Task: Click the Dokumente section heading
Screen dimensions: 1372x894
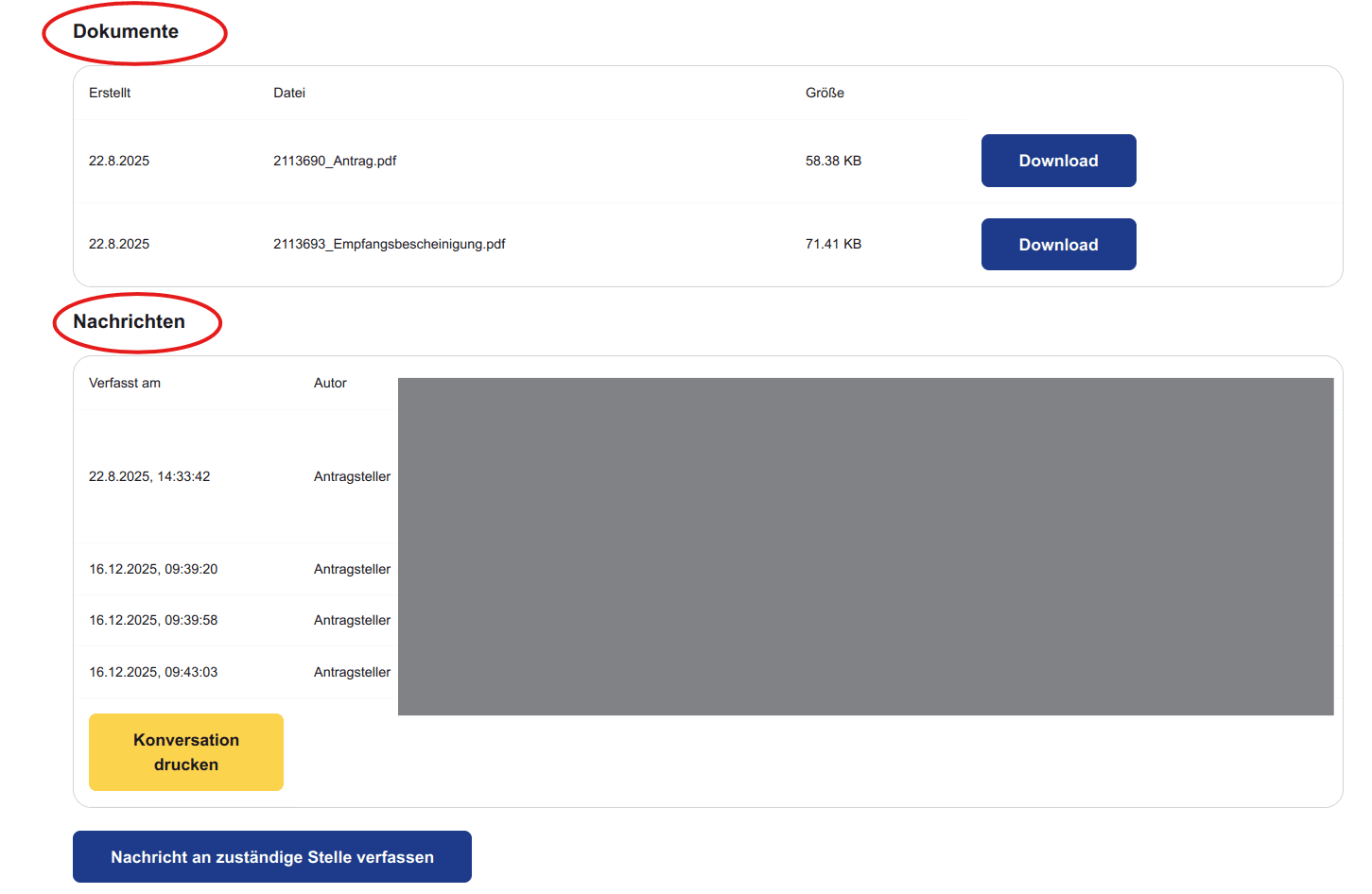Action: point(126,31)
